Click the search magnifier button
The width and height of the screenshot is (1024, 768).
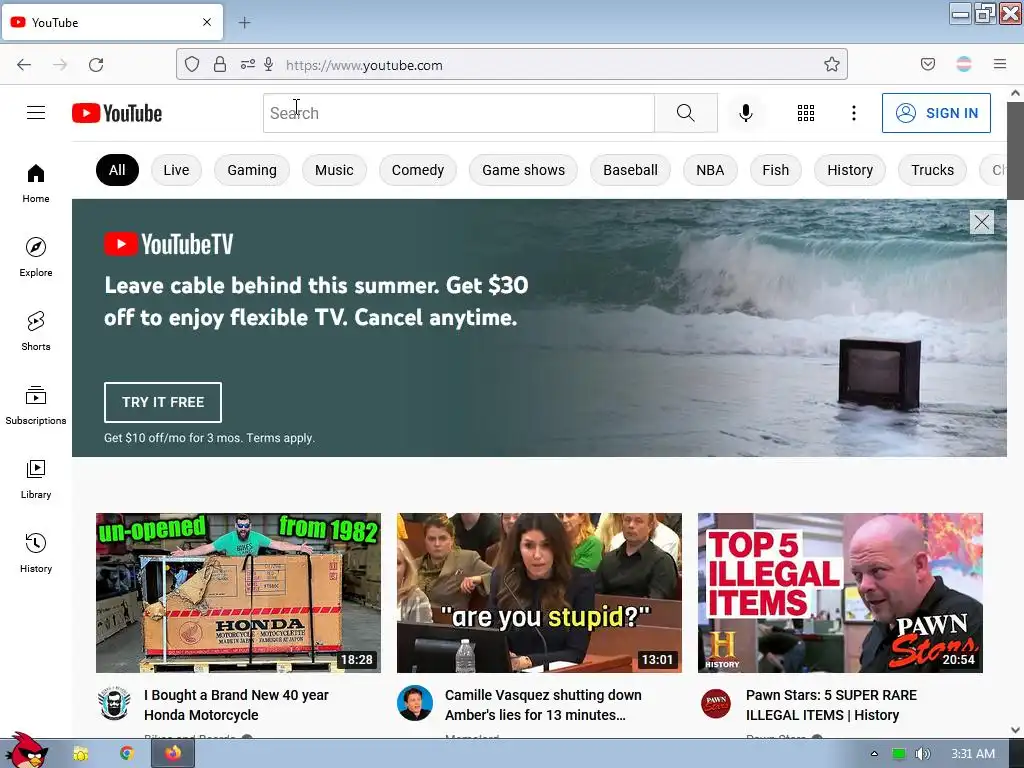tap(686, 113)
